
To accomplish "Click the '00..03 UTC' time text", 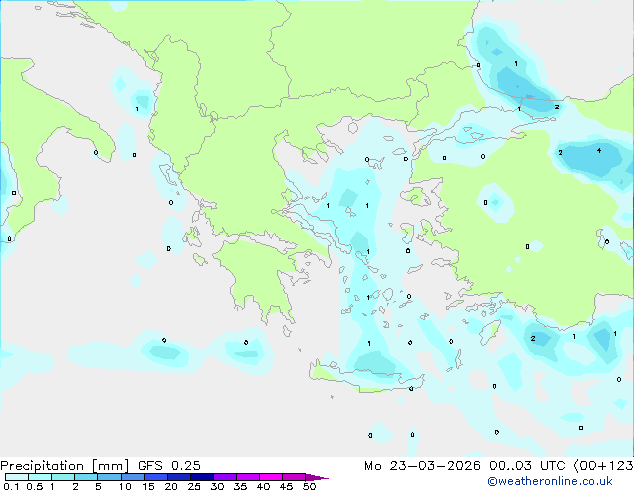I will (x=527, y=466).
